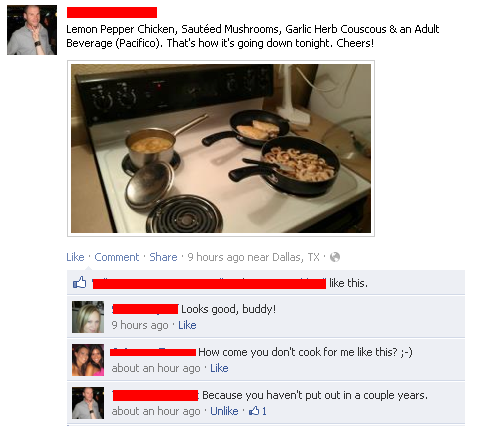This screenshot has width=495, height=426.
Task: Click the small thumbs-up count icon
Action: [254, 411]
